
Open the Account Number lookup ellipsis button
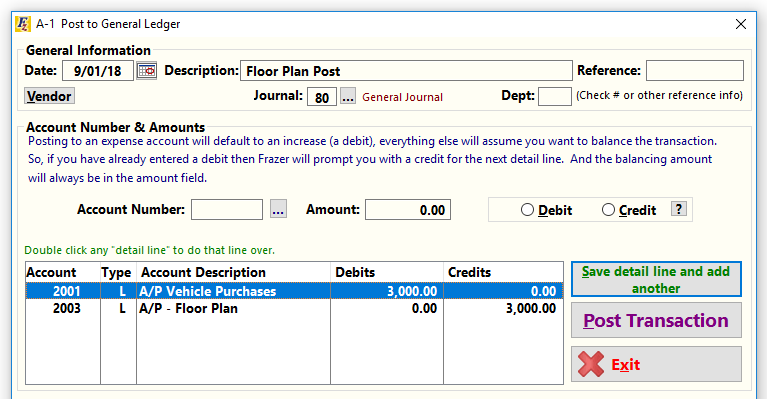click(x=278, y=210)
